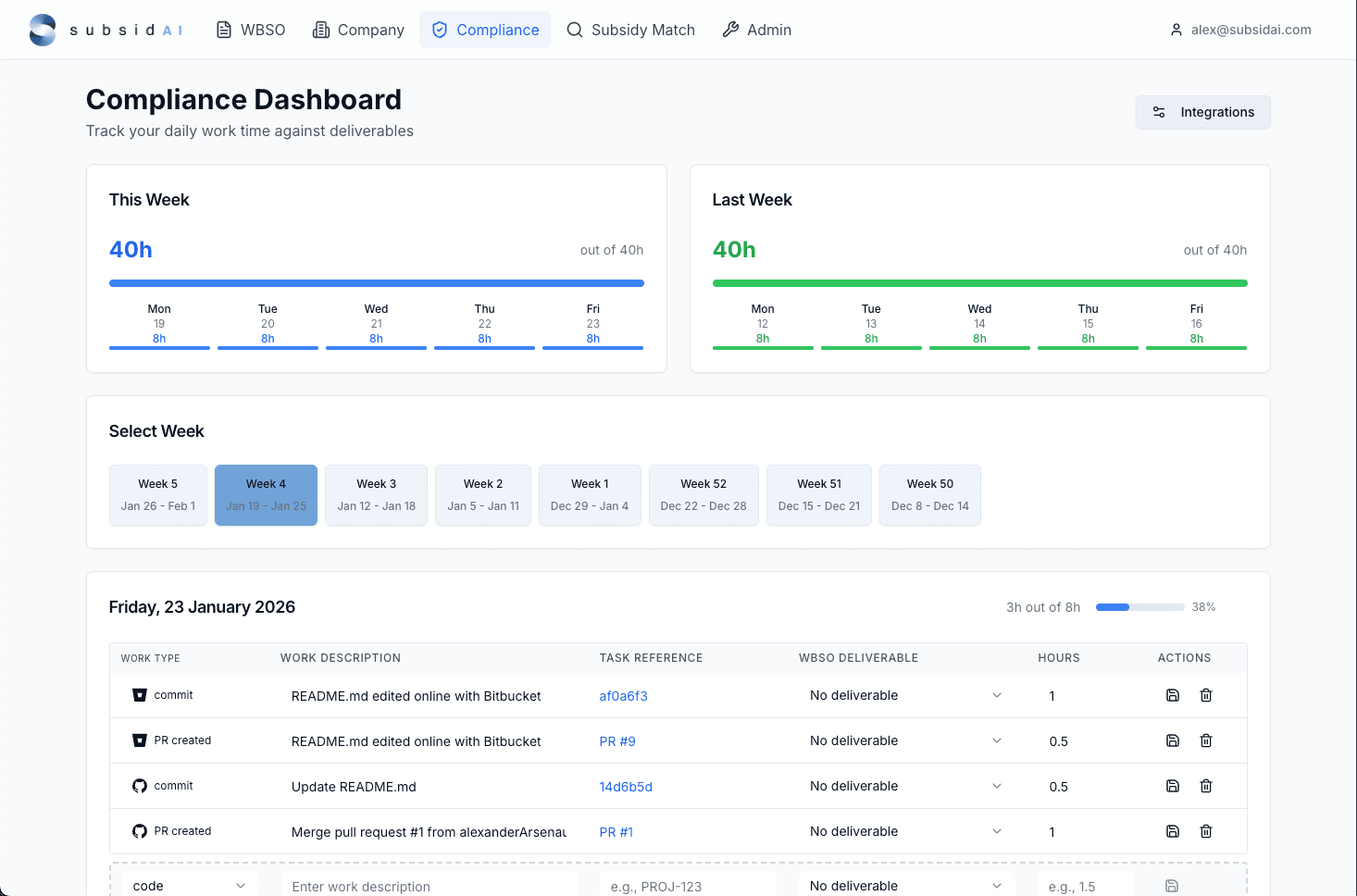1357x896 pixels.
Task: Click the Integrations button
Action: click(1202, 112)
